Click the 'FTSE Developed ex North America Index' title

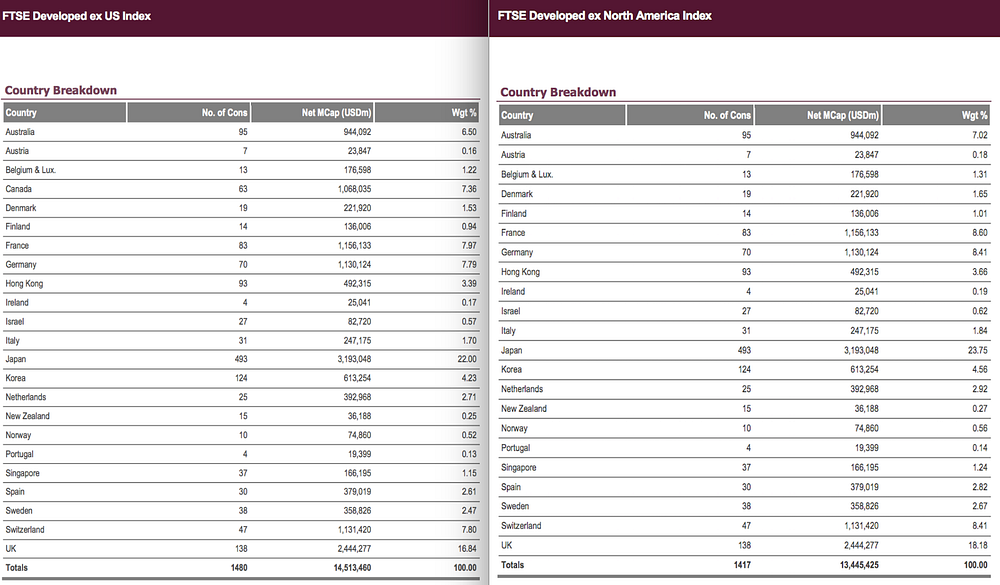[605, 16]
